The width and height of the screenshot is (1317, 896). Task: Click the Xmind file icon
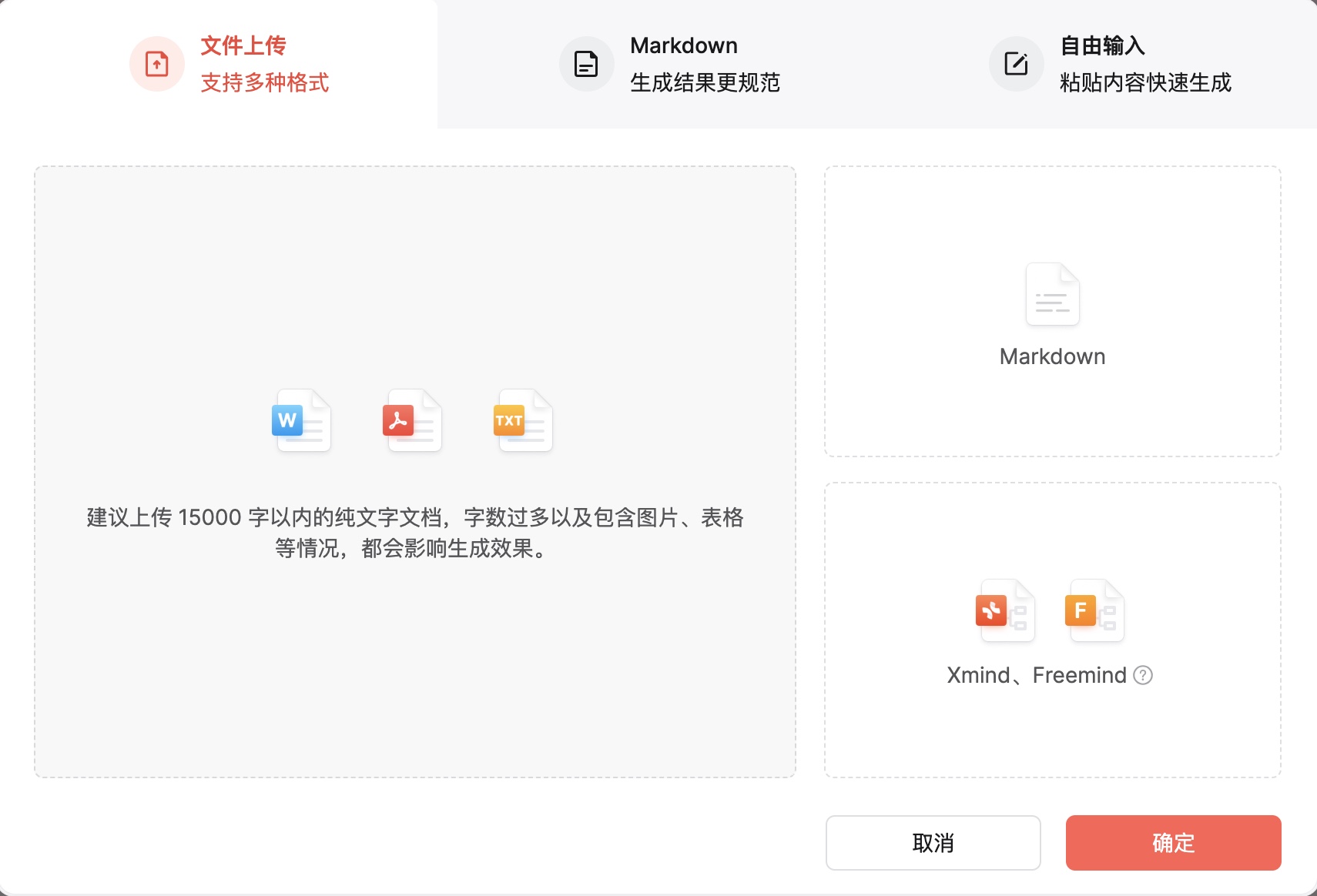(x=1005, y=610)
